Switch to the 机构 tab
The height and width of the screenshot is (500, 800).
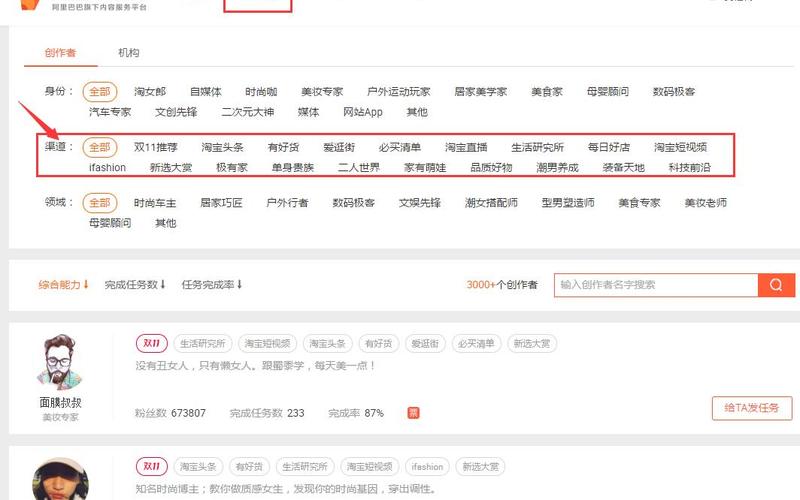coord(129,53)
